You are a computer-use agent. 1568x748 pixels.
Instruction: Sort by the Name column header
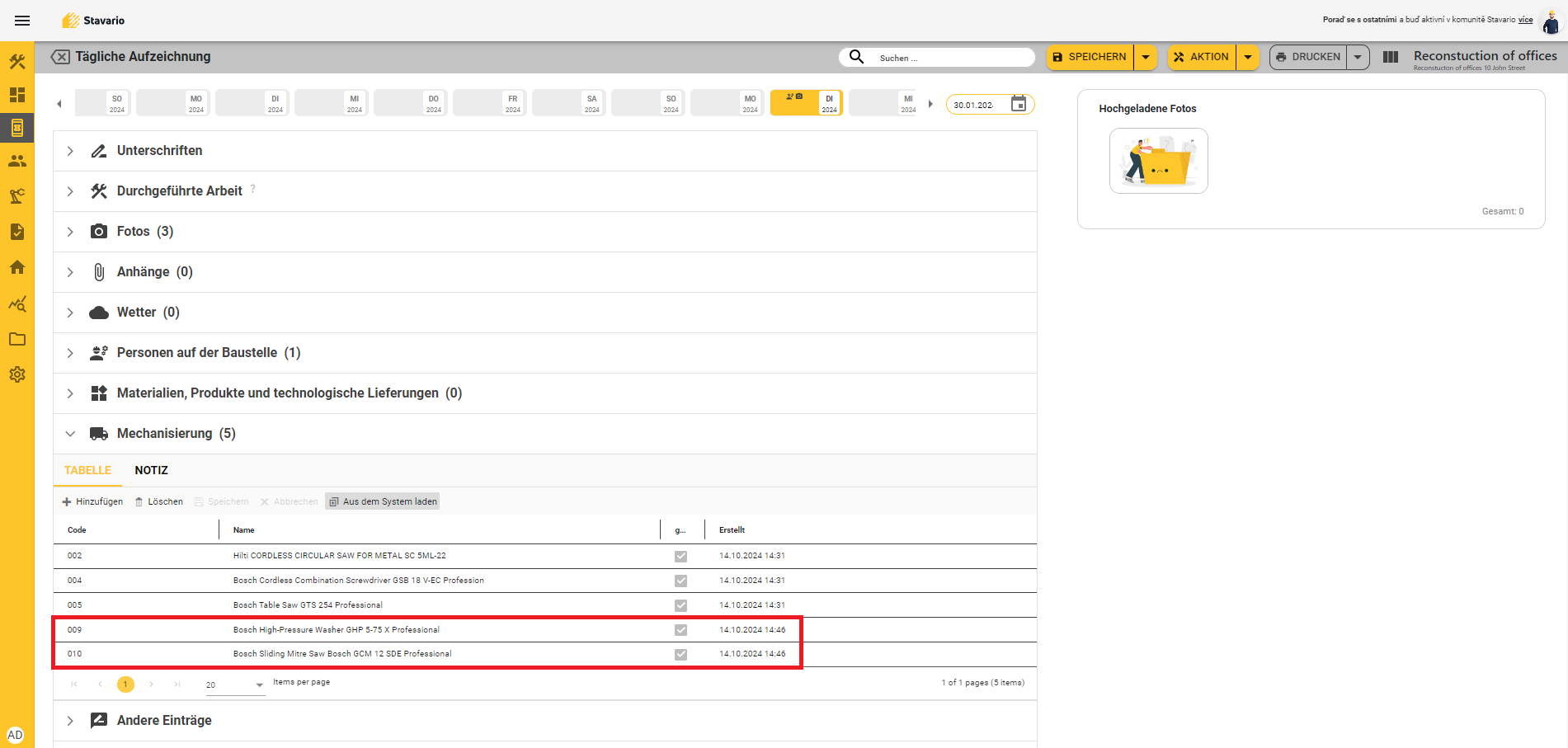tap(243, 530)
